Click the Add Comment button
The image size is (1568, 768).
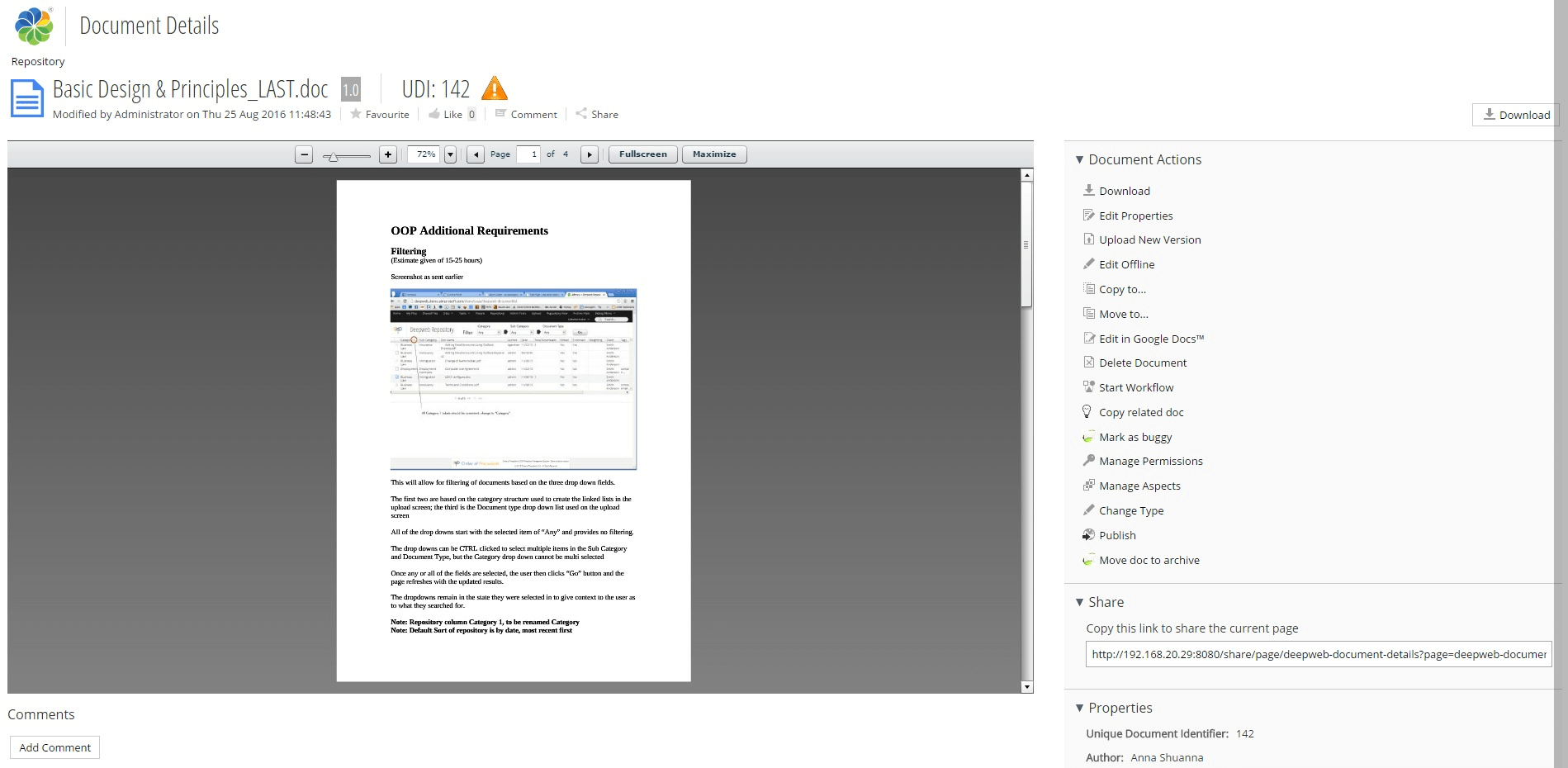[55, 747]
